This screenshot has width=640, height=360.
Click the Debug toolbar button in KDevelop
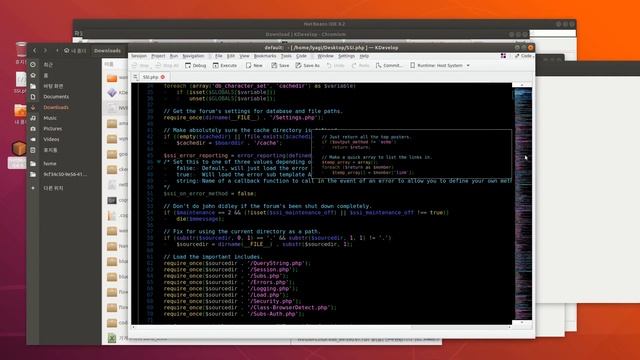pos(196,65)
